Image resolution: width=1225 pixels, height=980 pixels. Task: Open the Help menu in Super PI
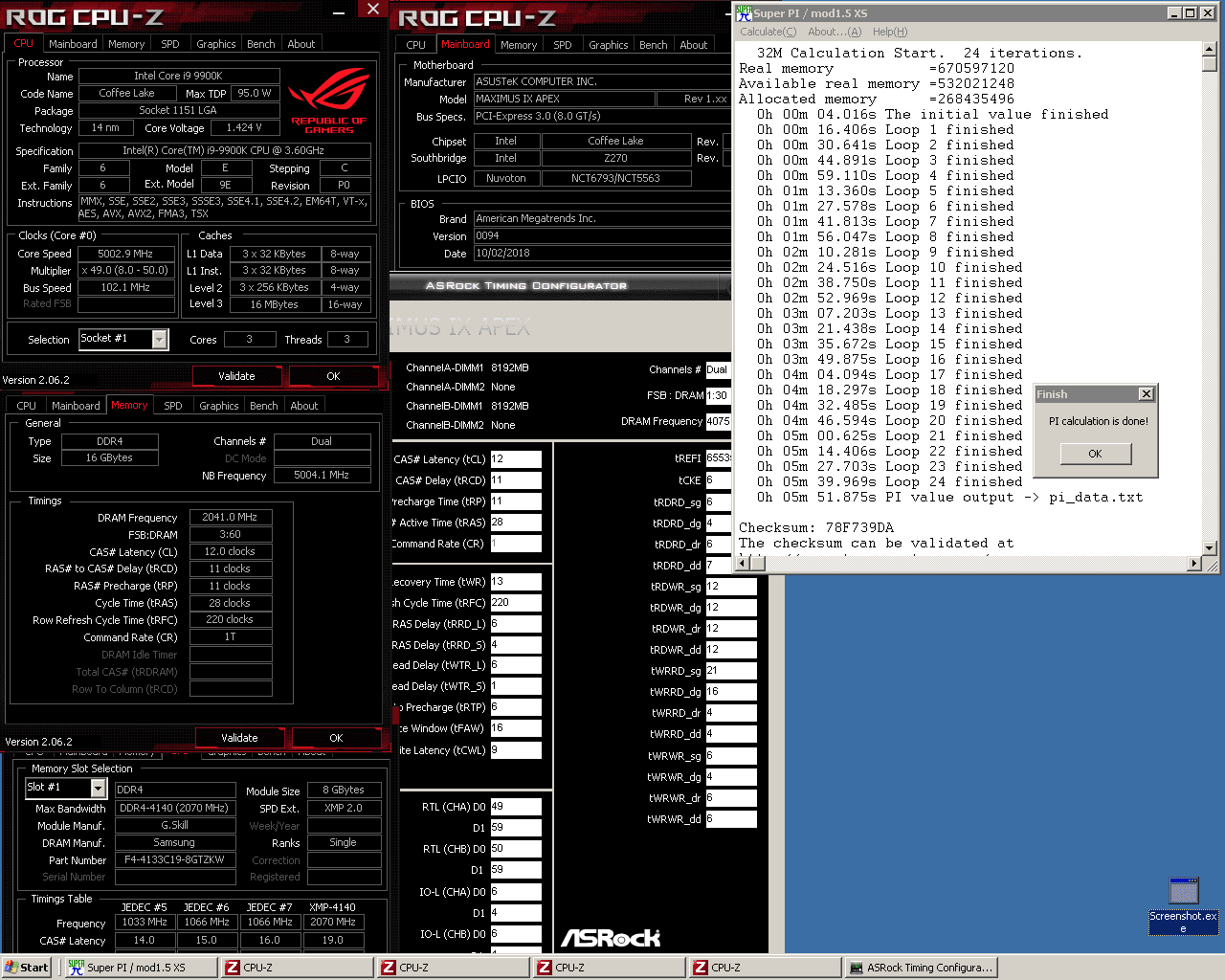(890, 32)
